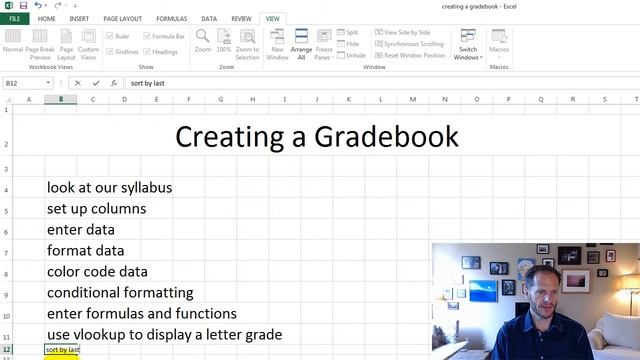
Task: Switch to the PAGE LAYOUT tab
Action: [122, 19]
